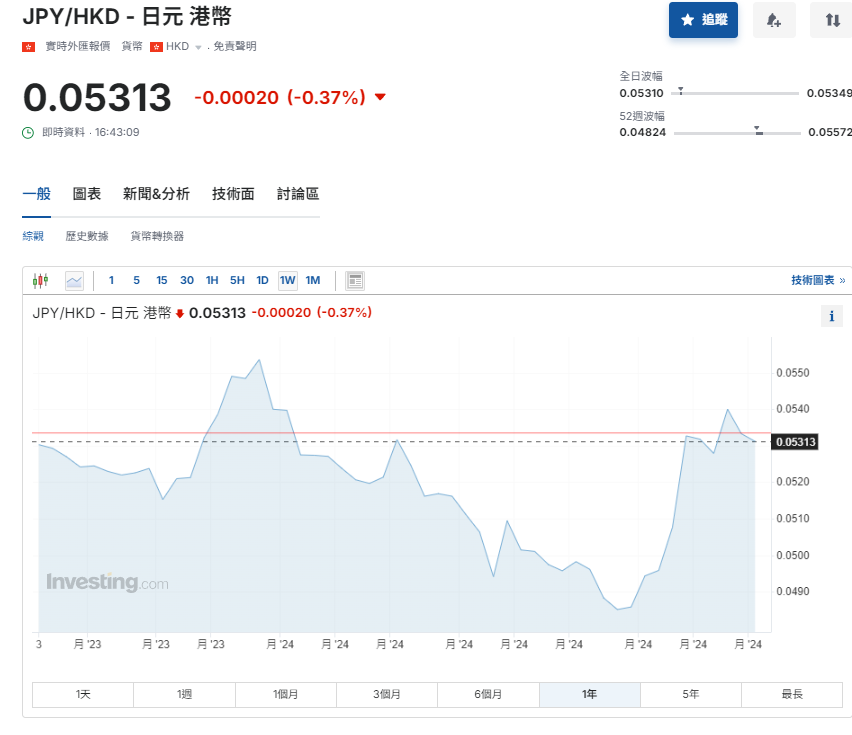The image size is (852, 735).
Task: Click the 追蹤 star follow button
Action: click(x=703, y=20)
